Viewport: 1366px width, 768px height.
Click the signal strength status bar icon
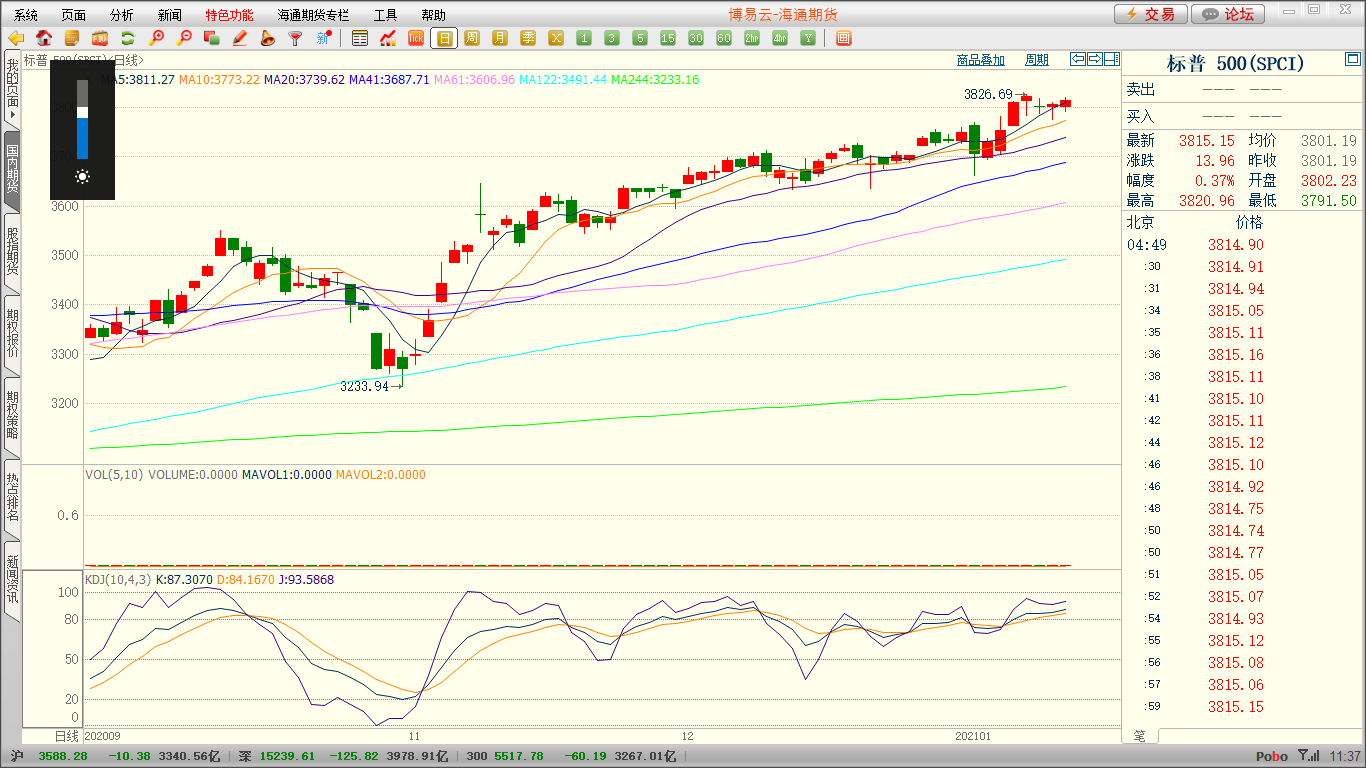click(x=1308, y=756)
